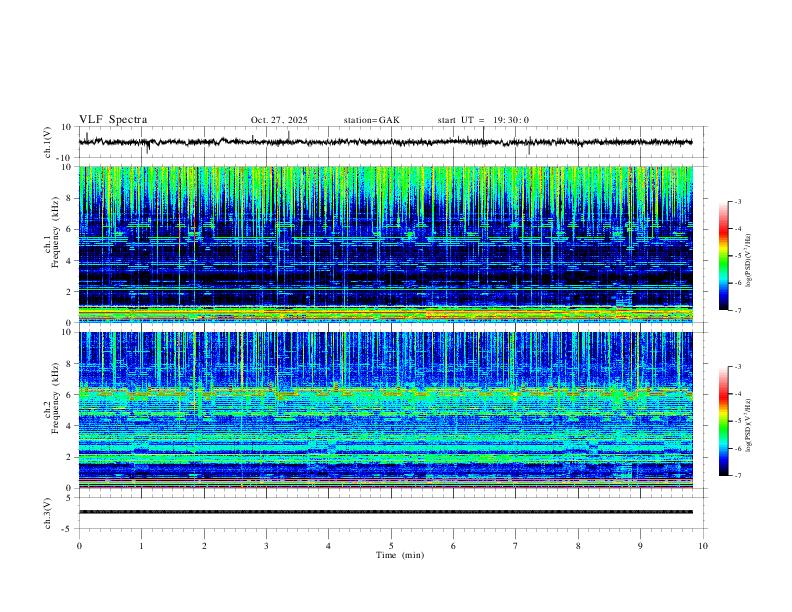Click the "5" tick on time axis
The image size is (792, 612).
pyautogui.click(x=391, y=546)
